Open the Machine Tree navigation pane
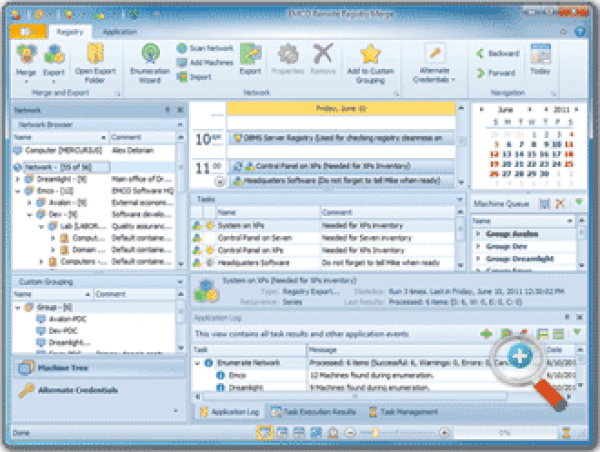This screenshot has height=452, width=600. pyautogui.click(x=99, y=368)
